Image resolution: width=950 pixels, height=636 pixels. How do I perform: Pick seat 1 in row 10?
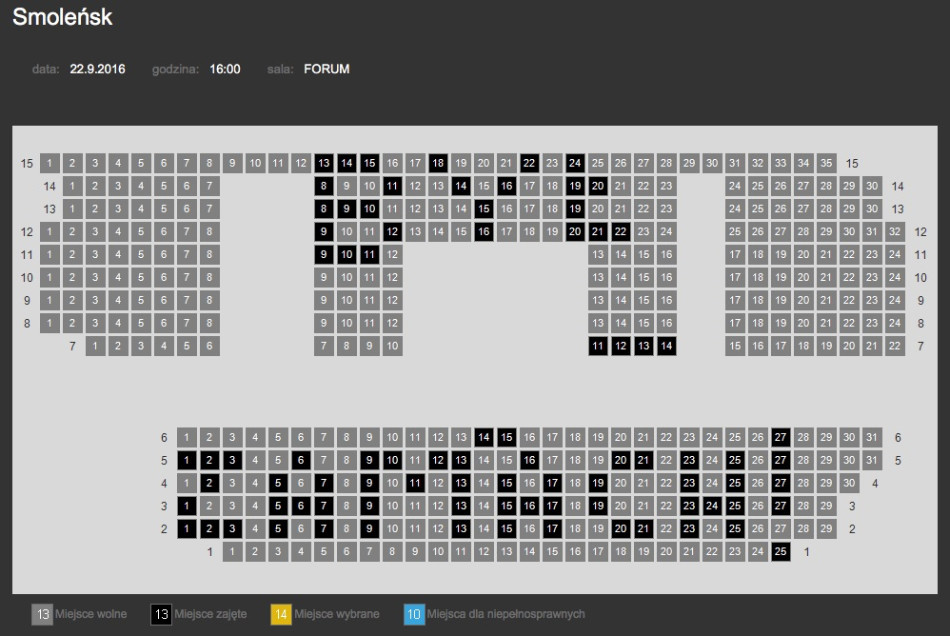pos(50,277)
